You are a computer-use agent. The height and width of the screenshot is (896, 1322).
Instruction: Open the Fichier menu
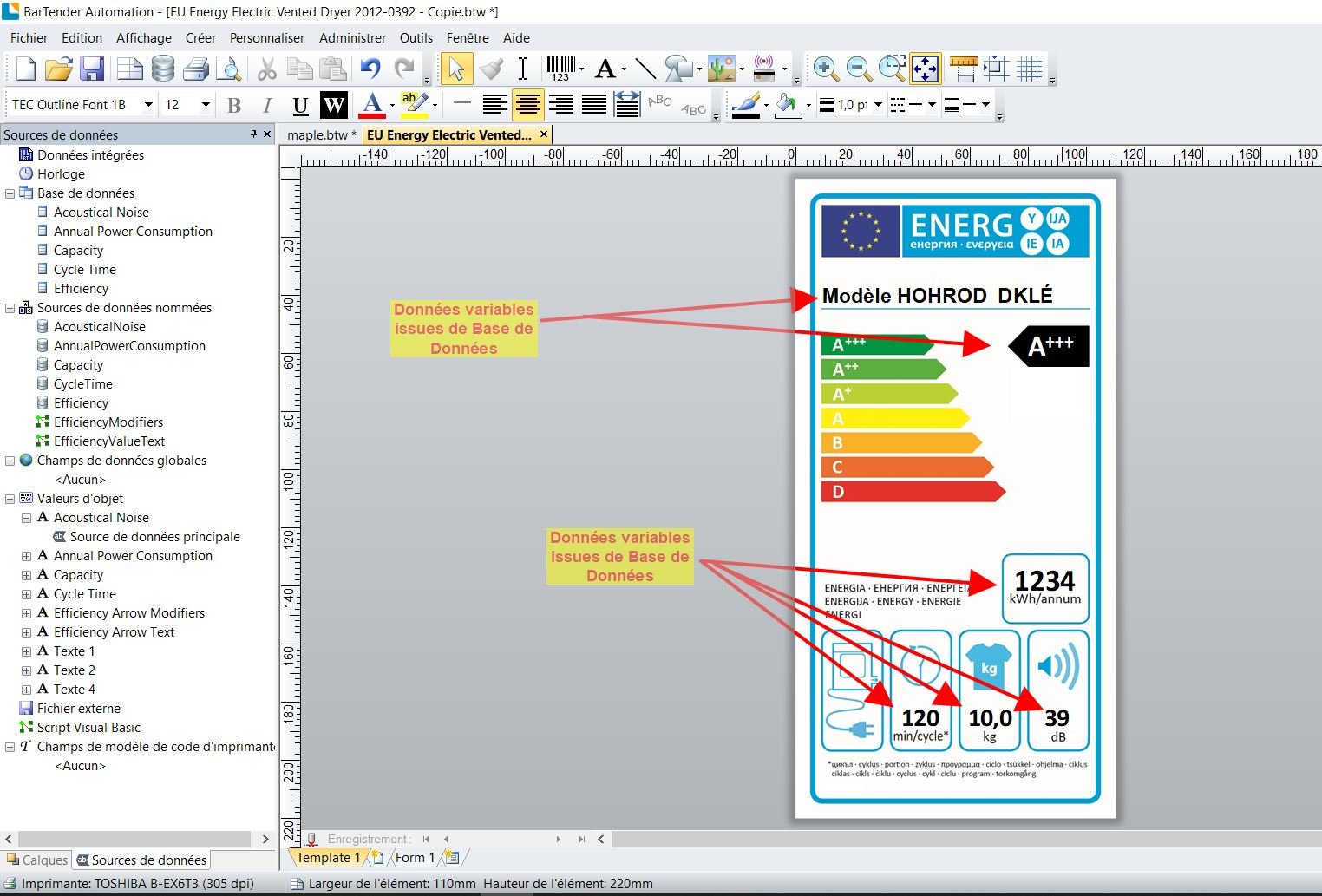29,38
